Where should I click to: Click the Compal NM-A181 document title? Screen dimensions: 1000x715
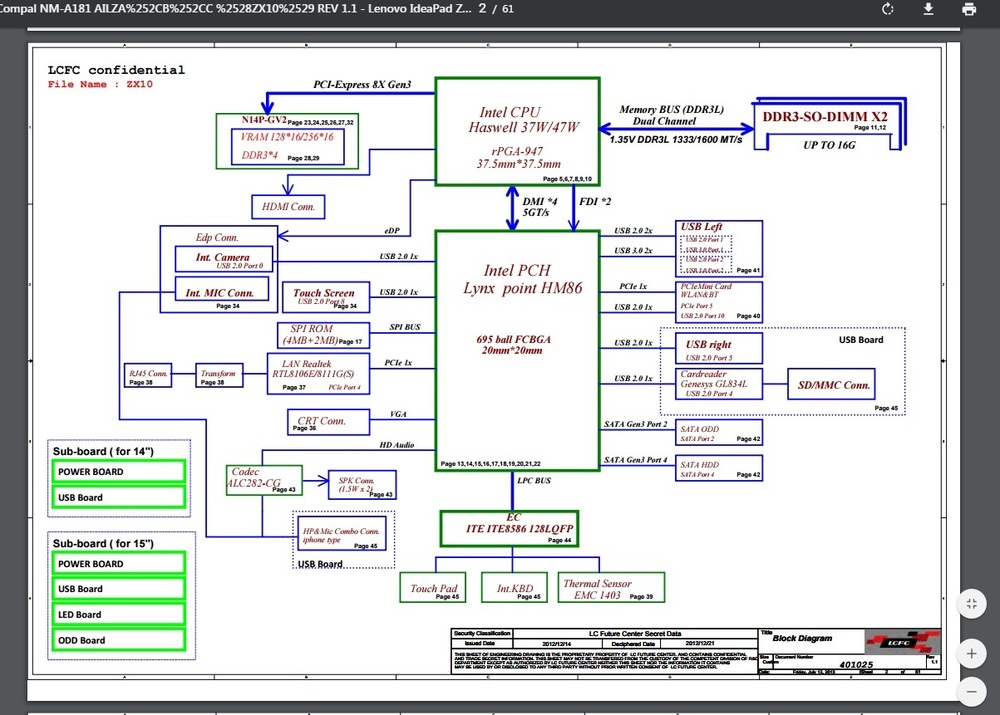[236, 9]
